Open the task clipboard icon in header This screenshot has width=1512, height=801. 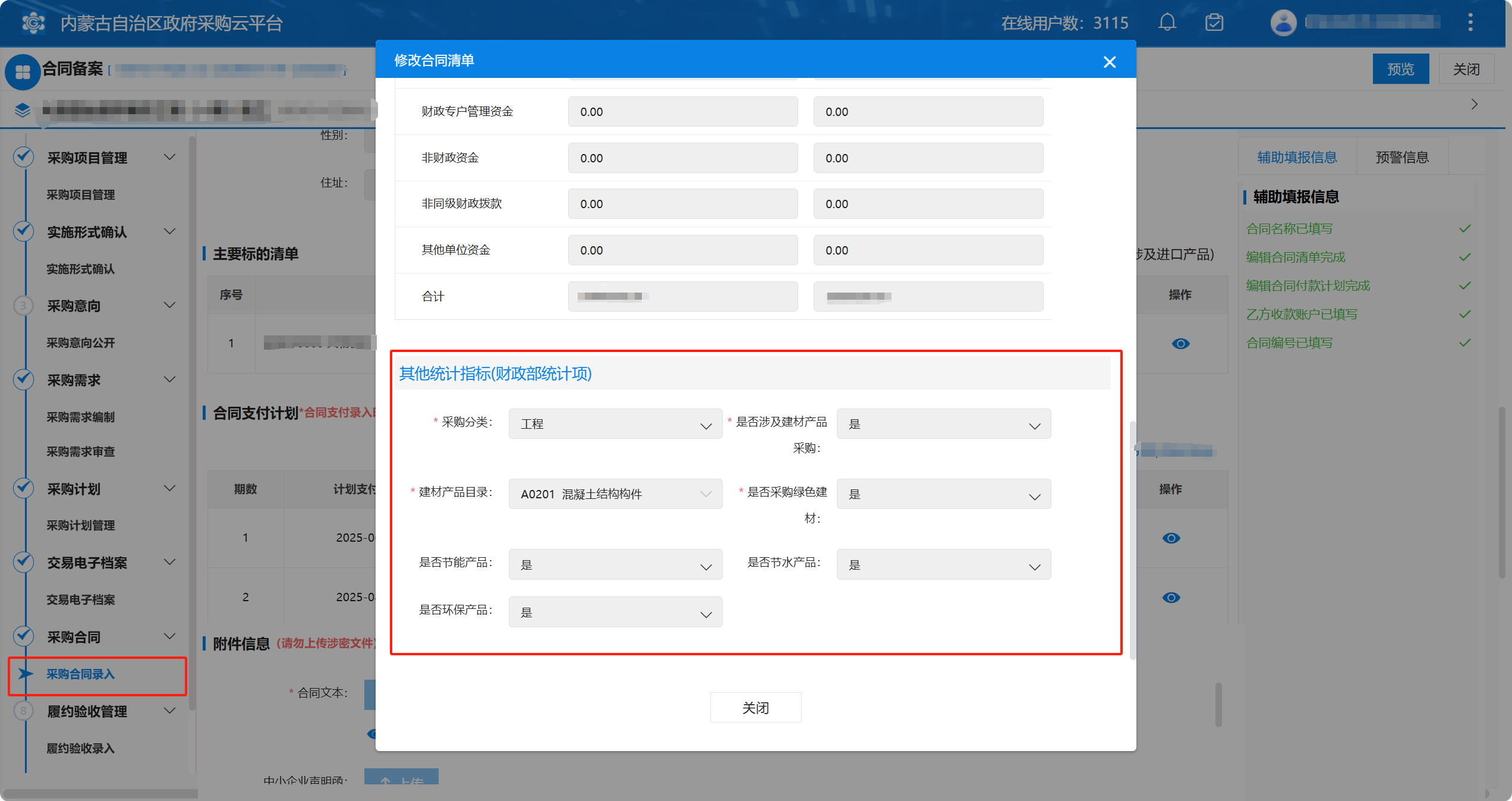(x=1214, y=23)
